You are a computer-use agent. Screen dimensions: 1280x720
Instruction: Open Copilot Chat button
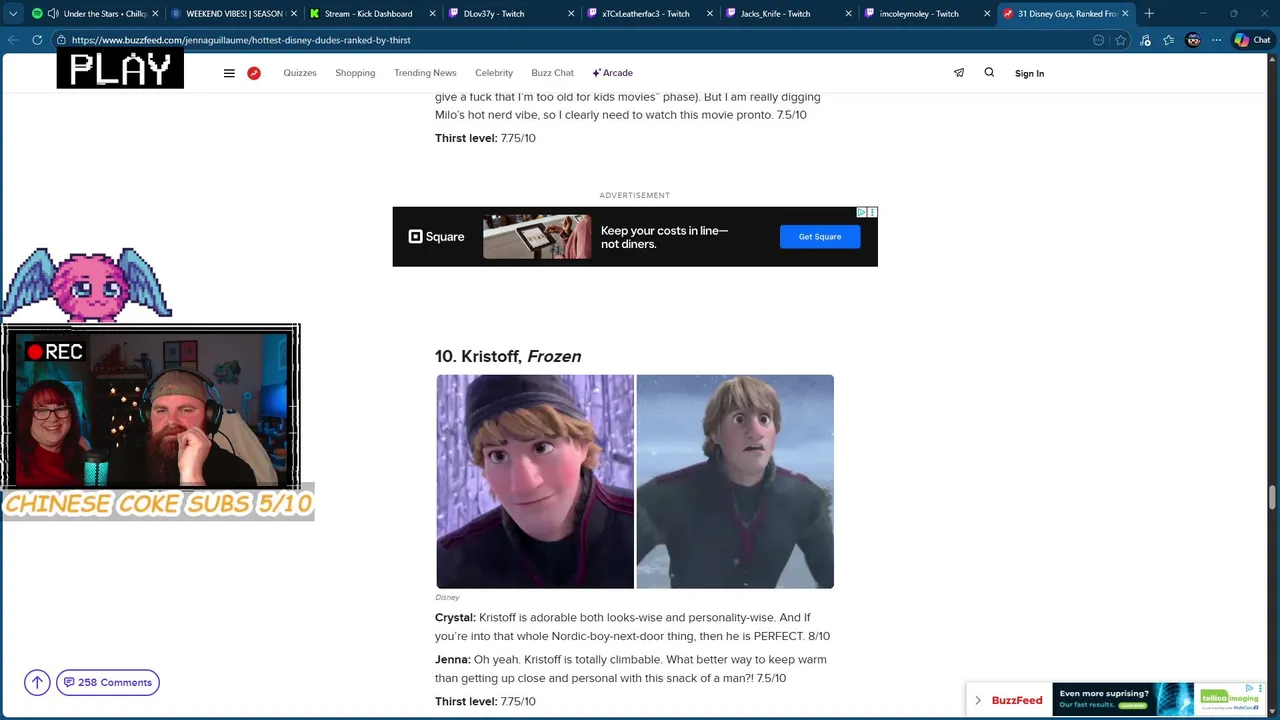coord(1252,40)
